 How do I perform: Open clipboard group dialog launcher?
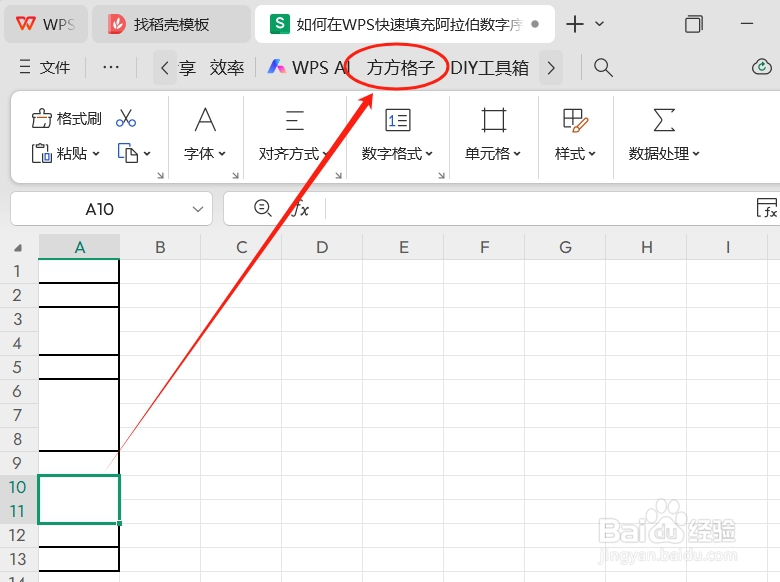tap(161, 175)
